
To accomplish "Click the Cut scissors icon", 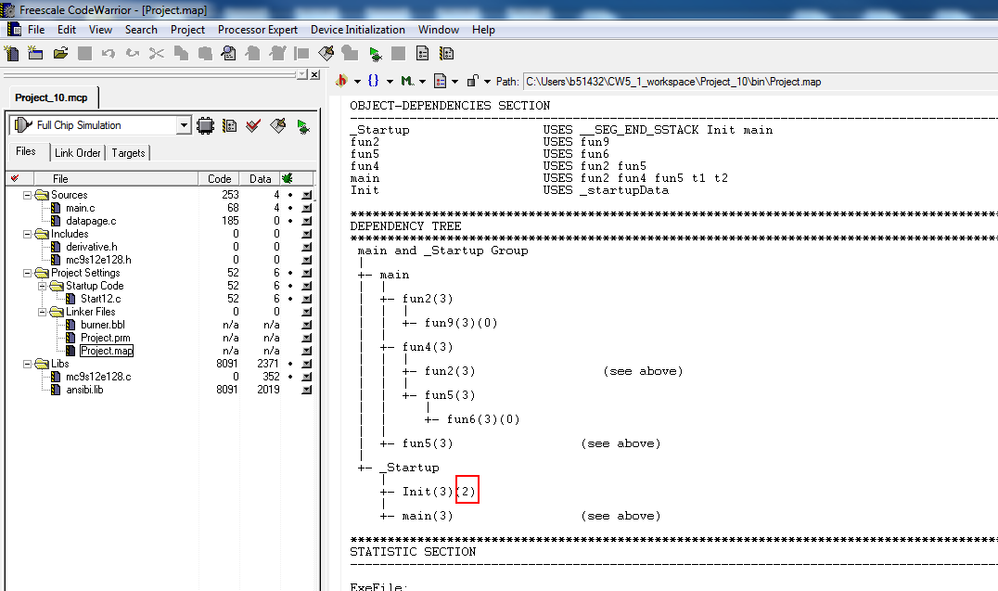I will [157, 53].
